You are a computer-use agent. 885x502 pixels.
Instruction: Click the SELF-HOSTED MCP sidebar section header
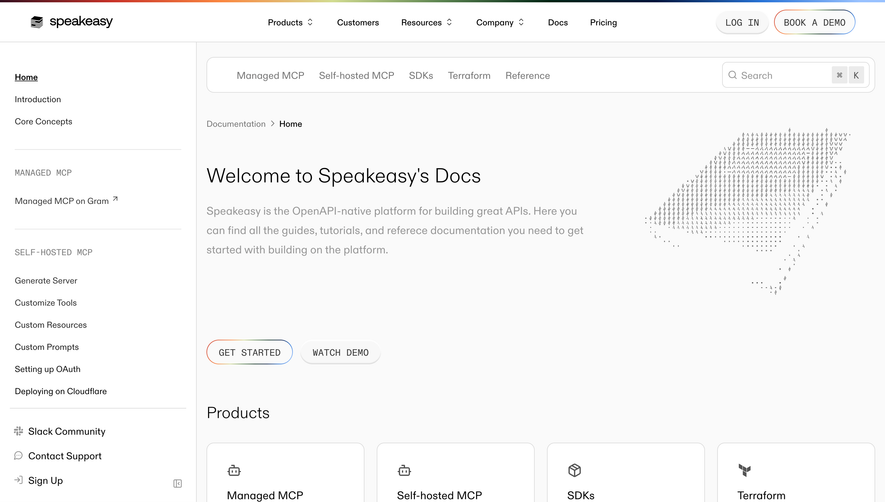(x=54, y=252)
